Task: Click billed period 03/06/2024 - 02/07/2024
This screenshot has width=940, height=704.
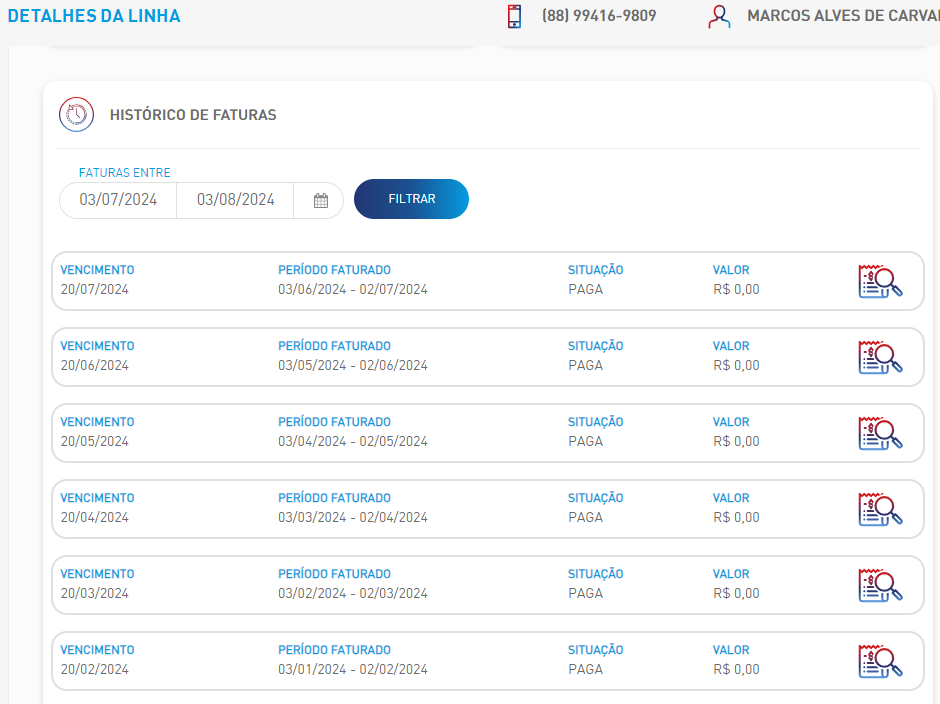Action: [353, 289]
